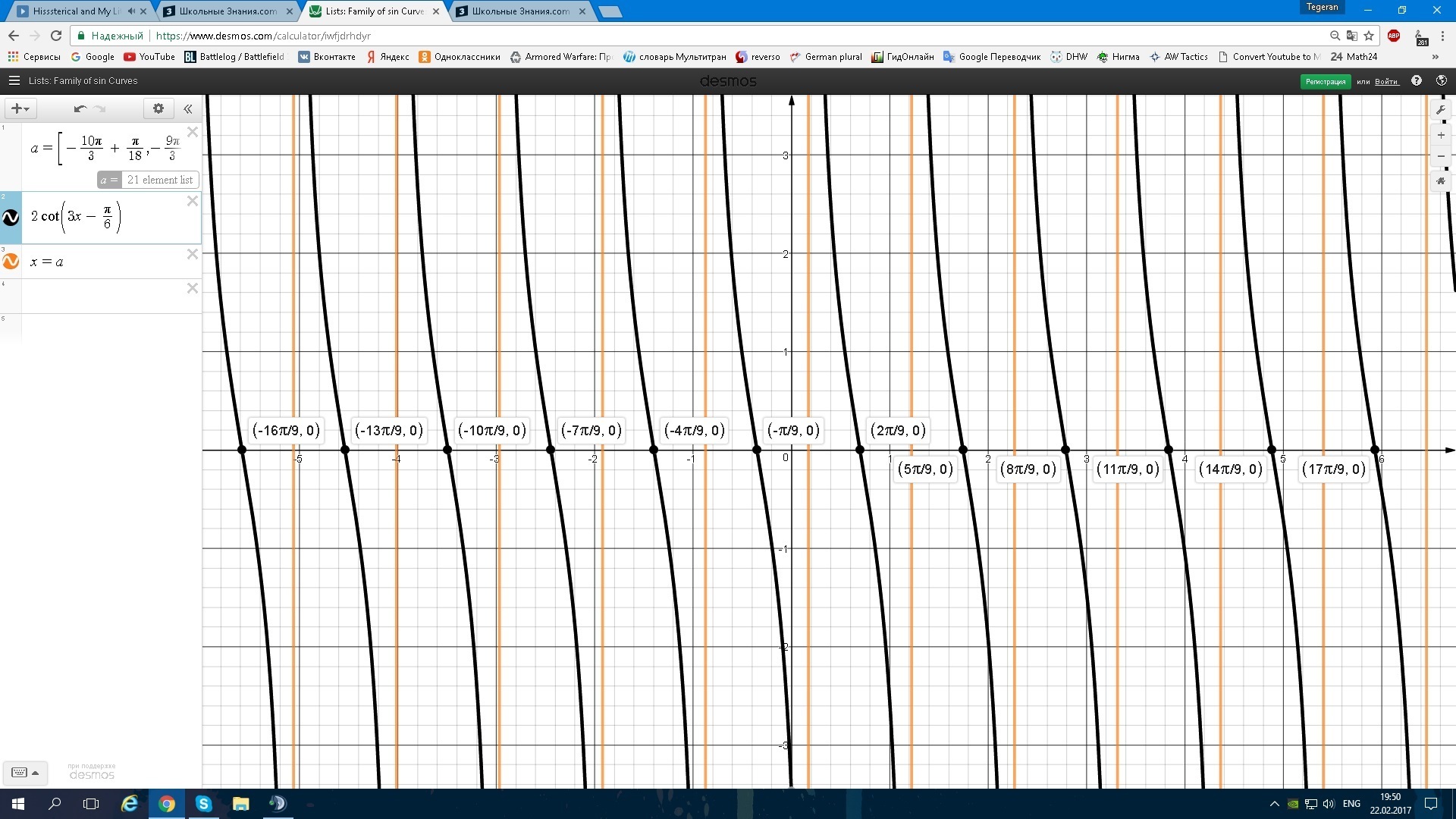Open the Desmos hamburger menu
This screenshot has width=1456, height=819.
point(14,80)
